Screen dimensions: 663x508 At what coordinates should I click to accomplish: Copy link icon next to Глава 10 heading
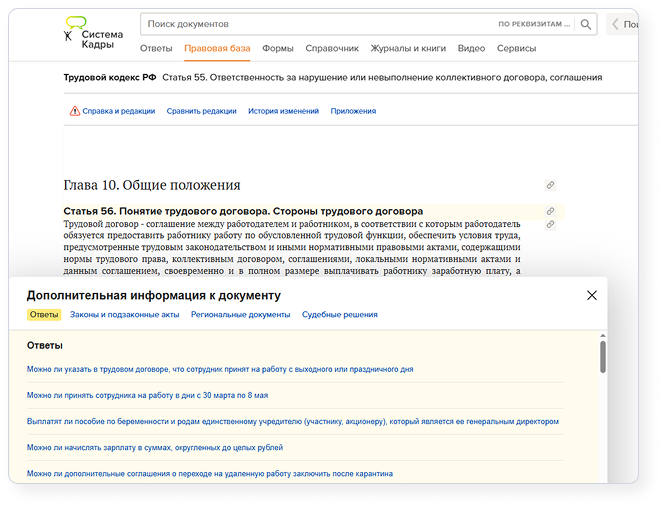pyautogui.click(x=550, y=185)
